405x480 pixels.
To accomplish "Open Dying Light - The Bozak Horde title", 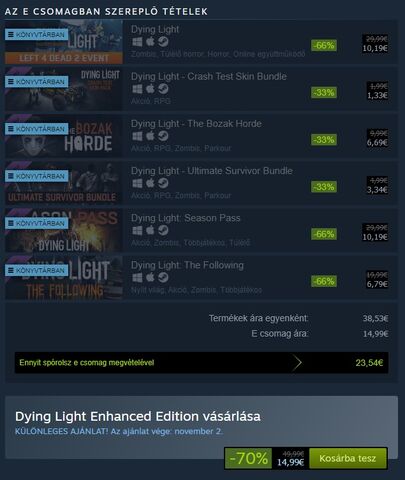I will click(196, 124).
